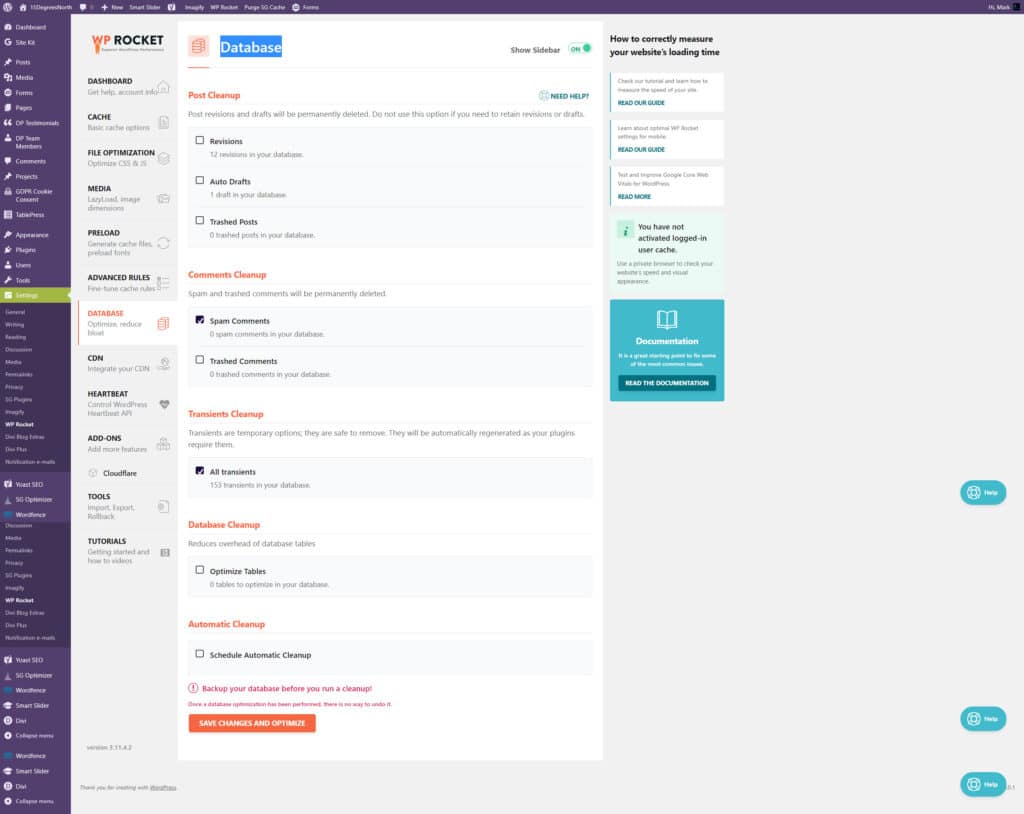
Task: Check the Trashed Comments checkbox
Action: pos(200,360)
